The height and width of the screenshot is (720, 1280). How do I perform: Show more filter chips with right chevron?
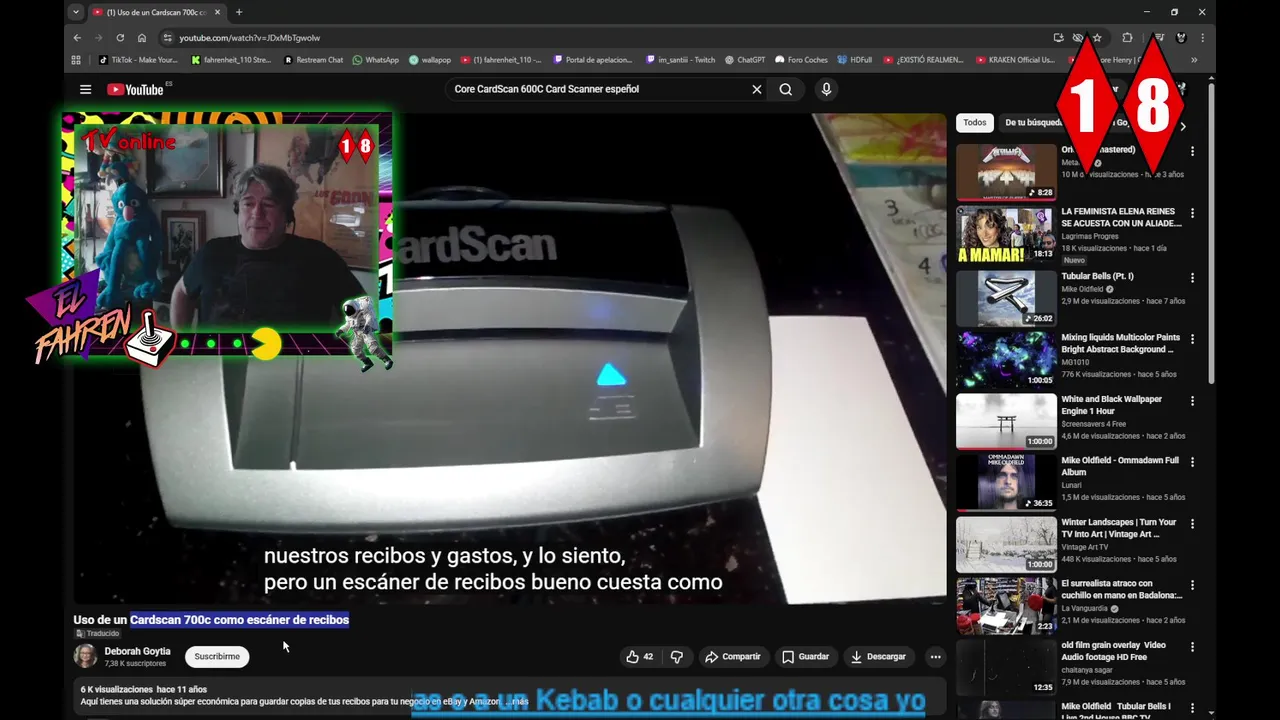[1183, 126]
